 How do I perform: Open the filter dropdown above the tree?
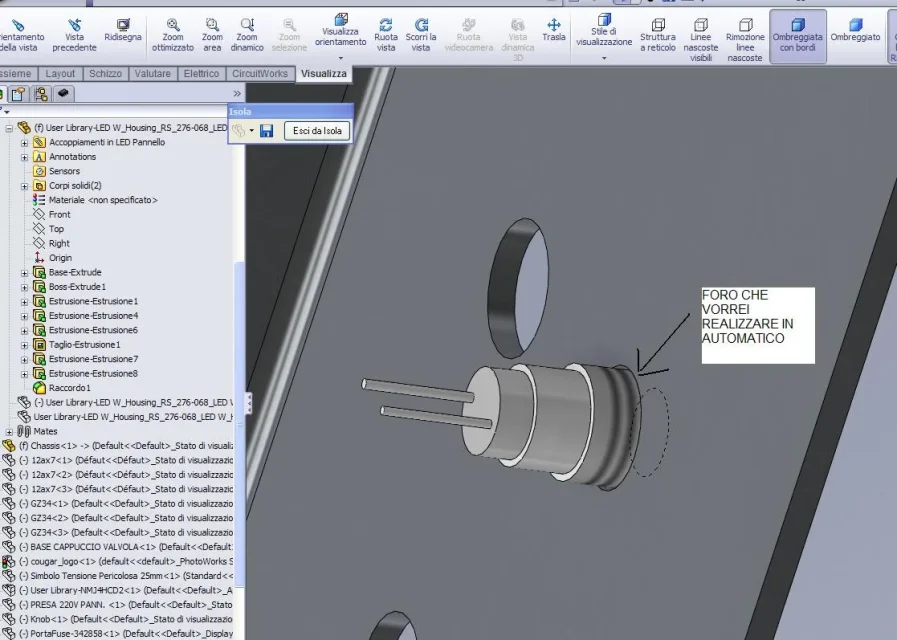coord(5,112)
